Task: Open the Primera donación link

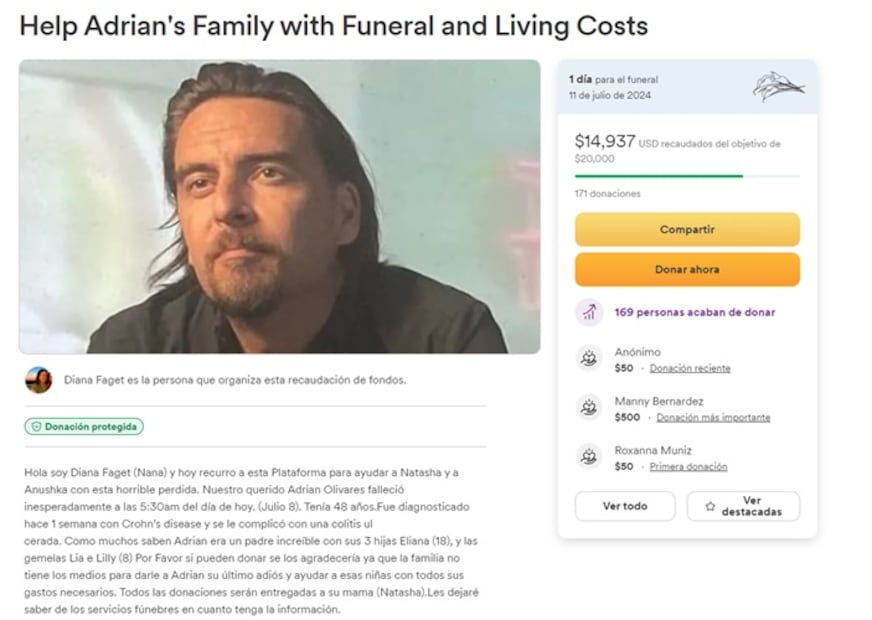Action: (x=688, y=467)
